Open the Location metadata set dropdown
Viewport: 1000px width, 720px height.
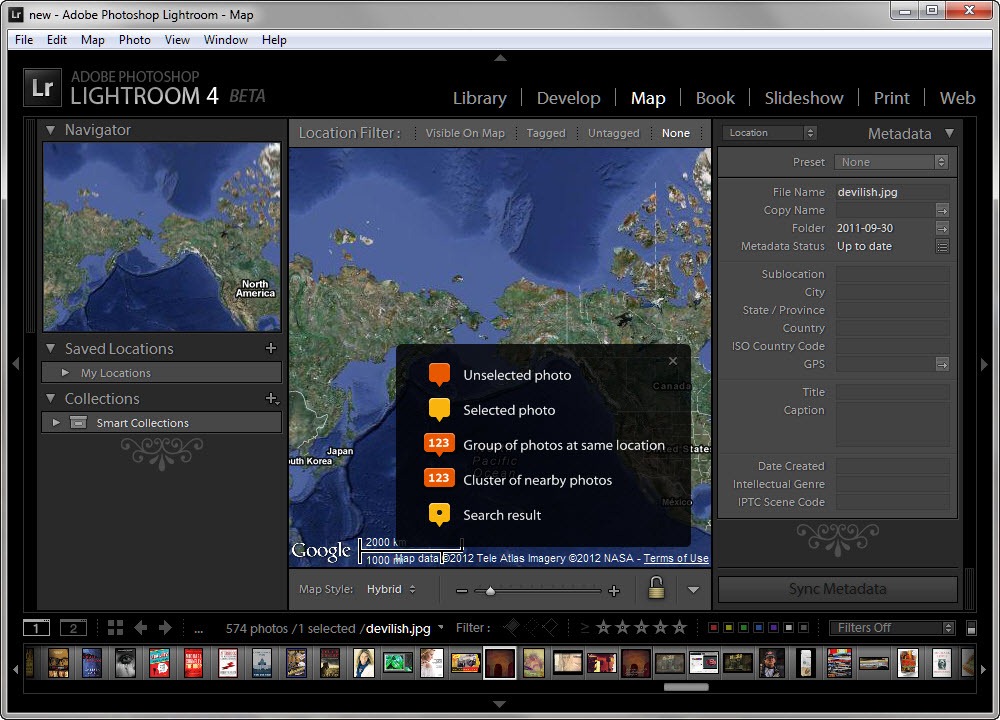coord(769,133)
